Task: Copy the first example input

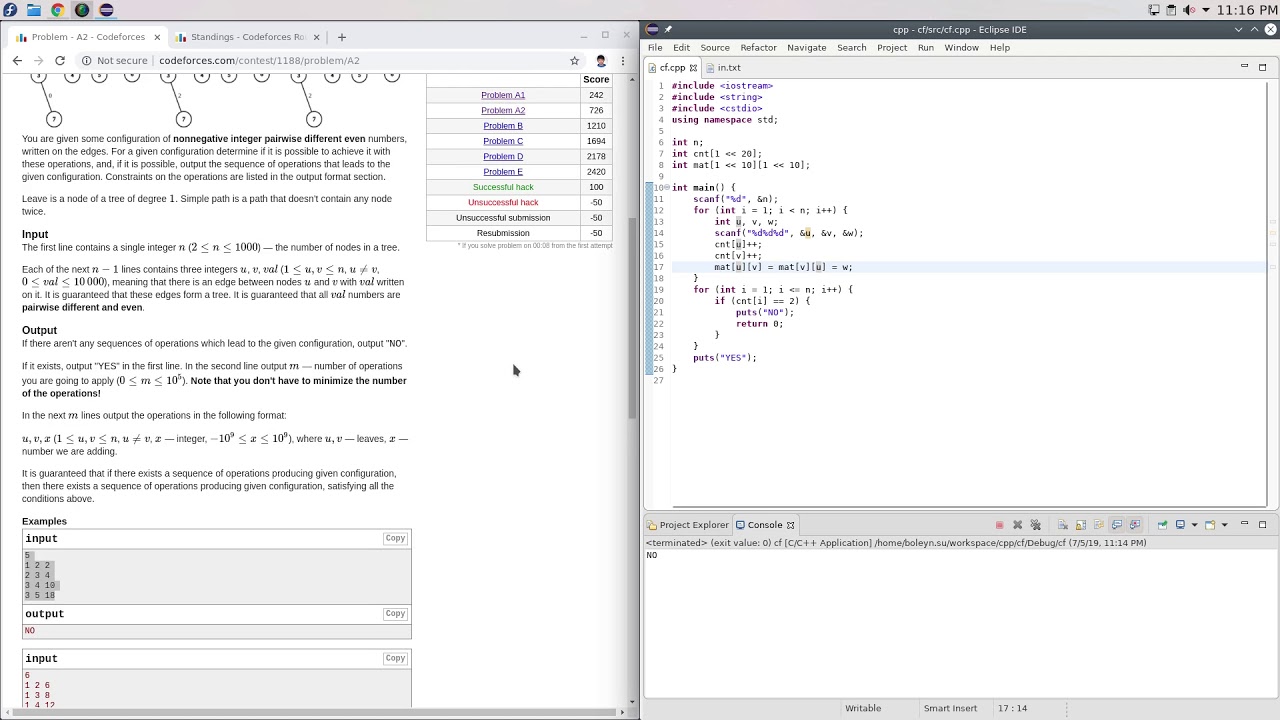Action: (395, 538)
